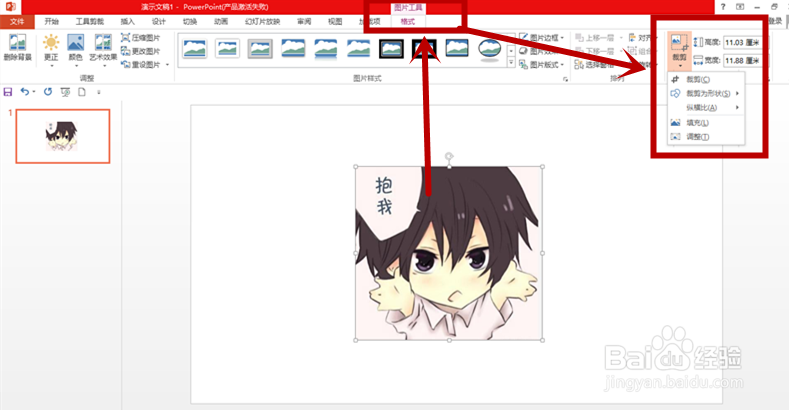
Task: Open the Corrections (更正) sun icon
Action: pos(51,43)
